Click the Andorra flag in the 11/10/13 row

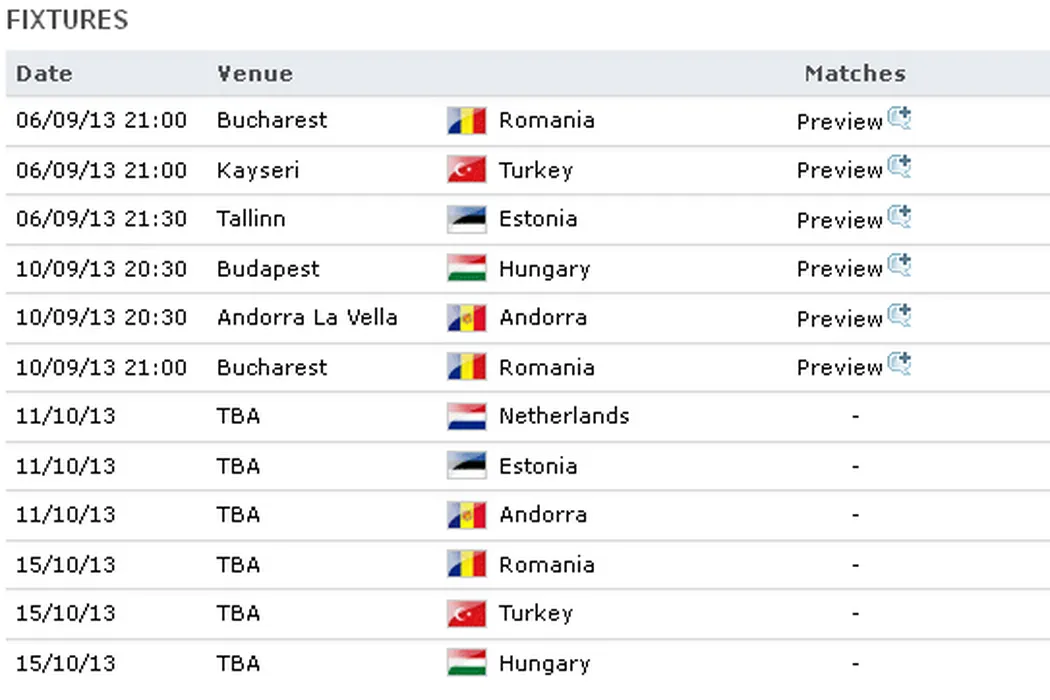point(466,515)
